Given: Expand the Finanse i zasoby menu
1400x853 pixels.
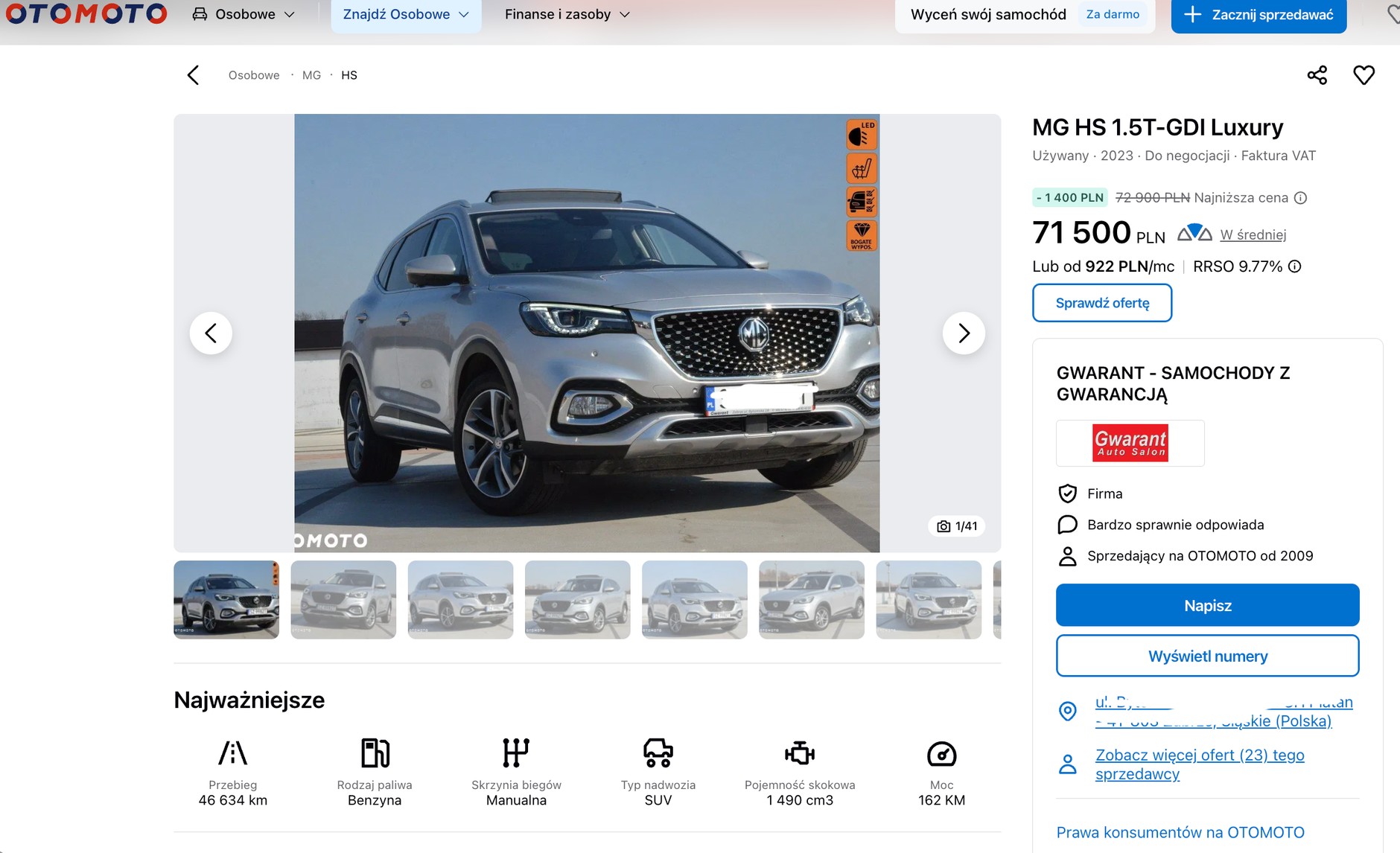Looking at the screenshot, I should click(x=567, y=14).
